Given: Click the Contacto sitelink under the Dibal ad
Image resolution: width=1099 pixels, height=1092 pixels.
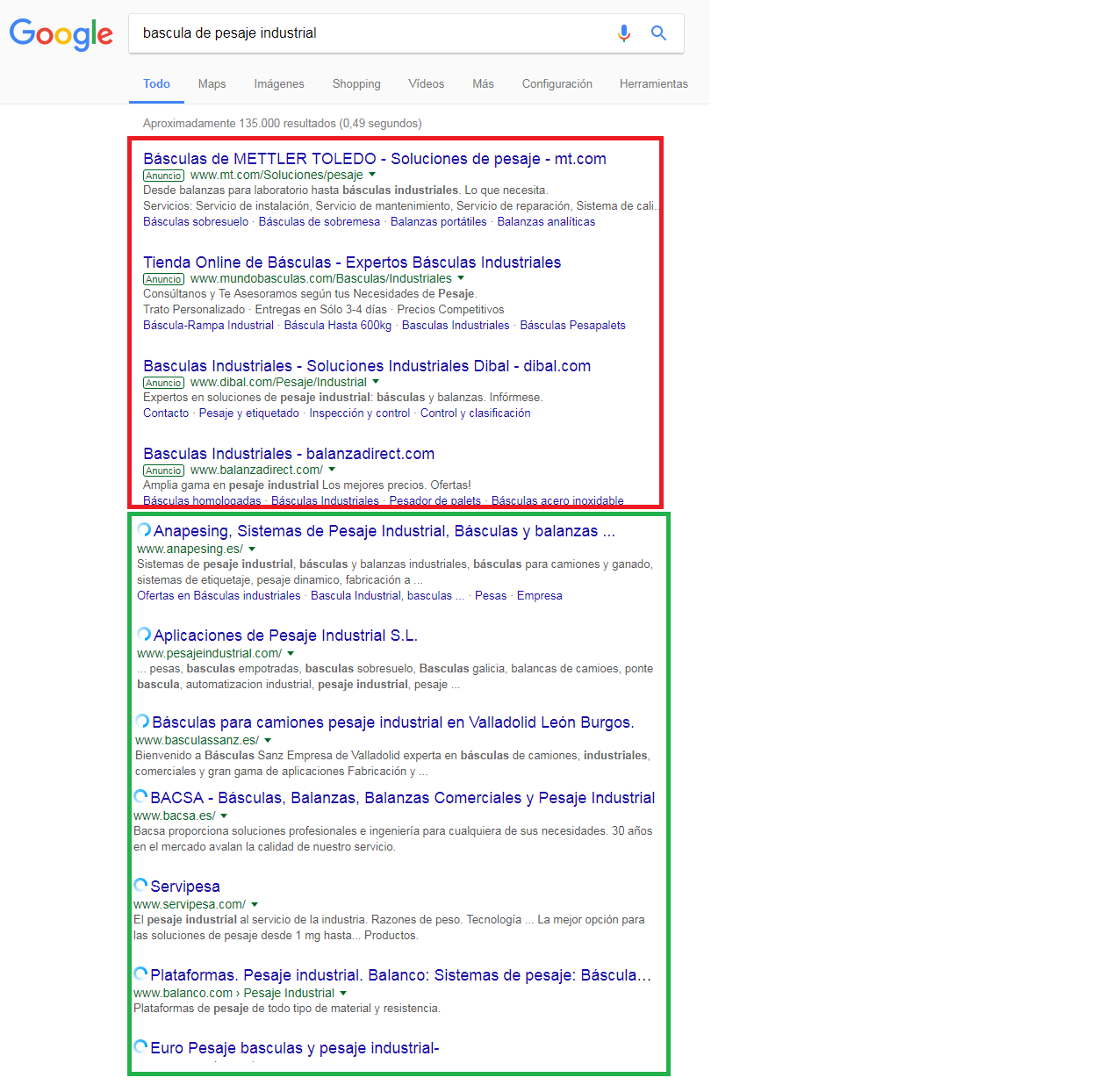Looking at the screenshot, I should (x=165, y=413).
